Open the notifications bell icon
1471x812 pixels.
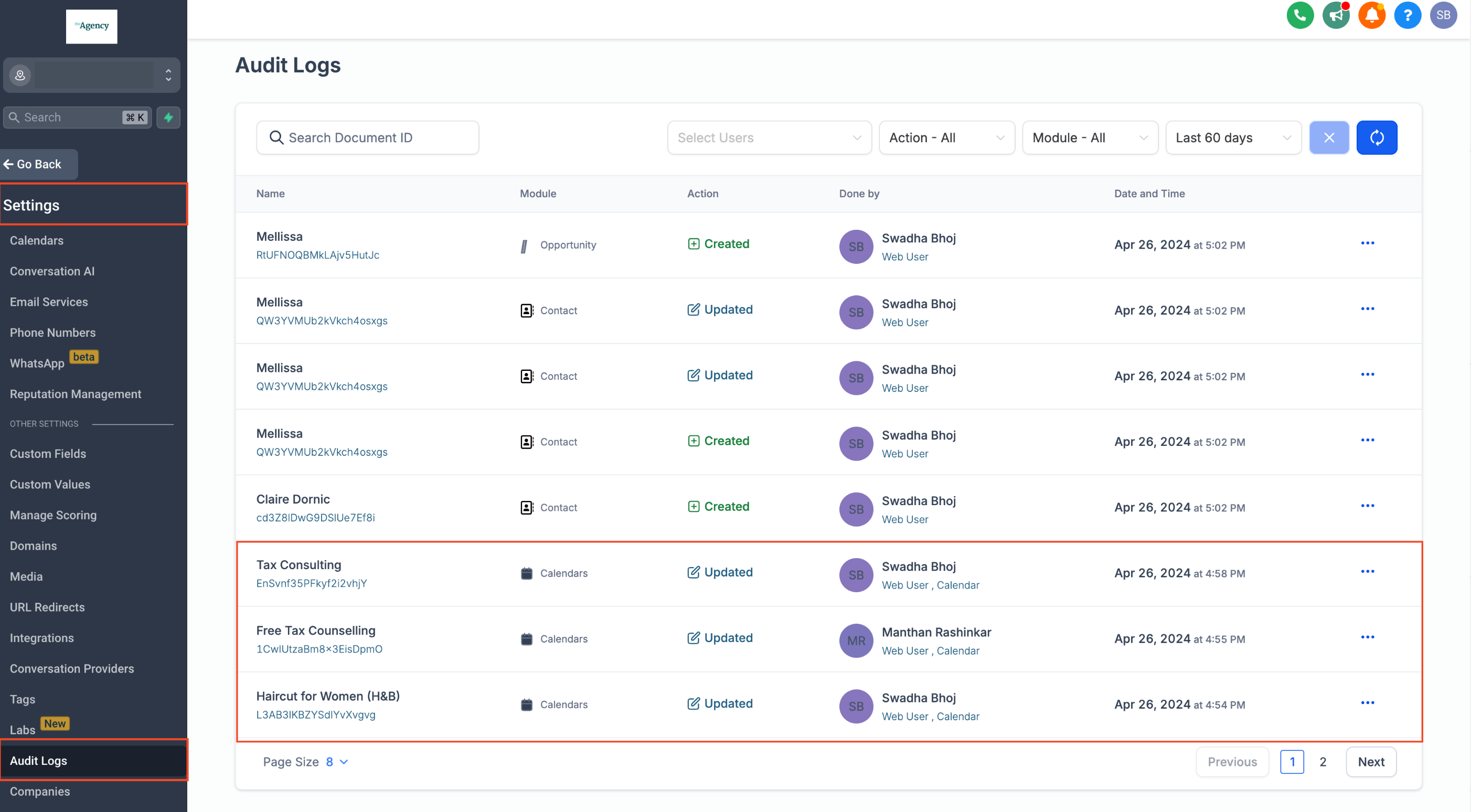[1371, 15]
